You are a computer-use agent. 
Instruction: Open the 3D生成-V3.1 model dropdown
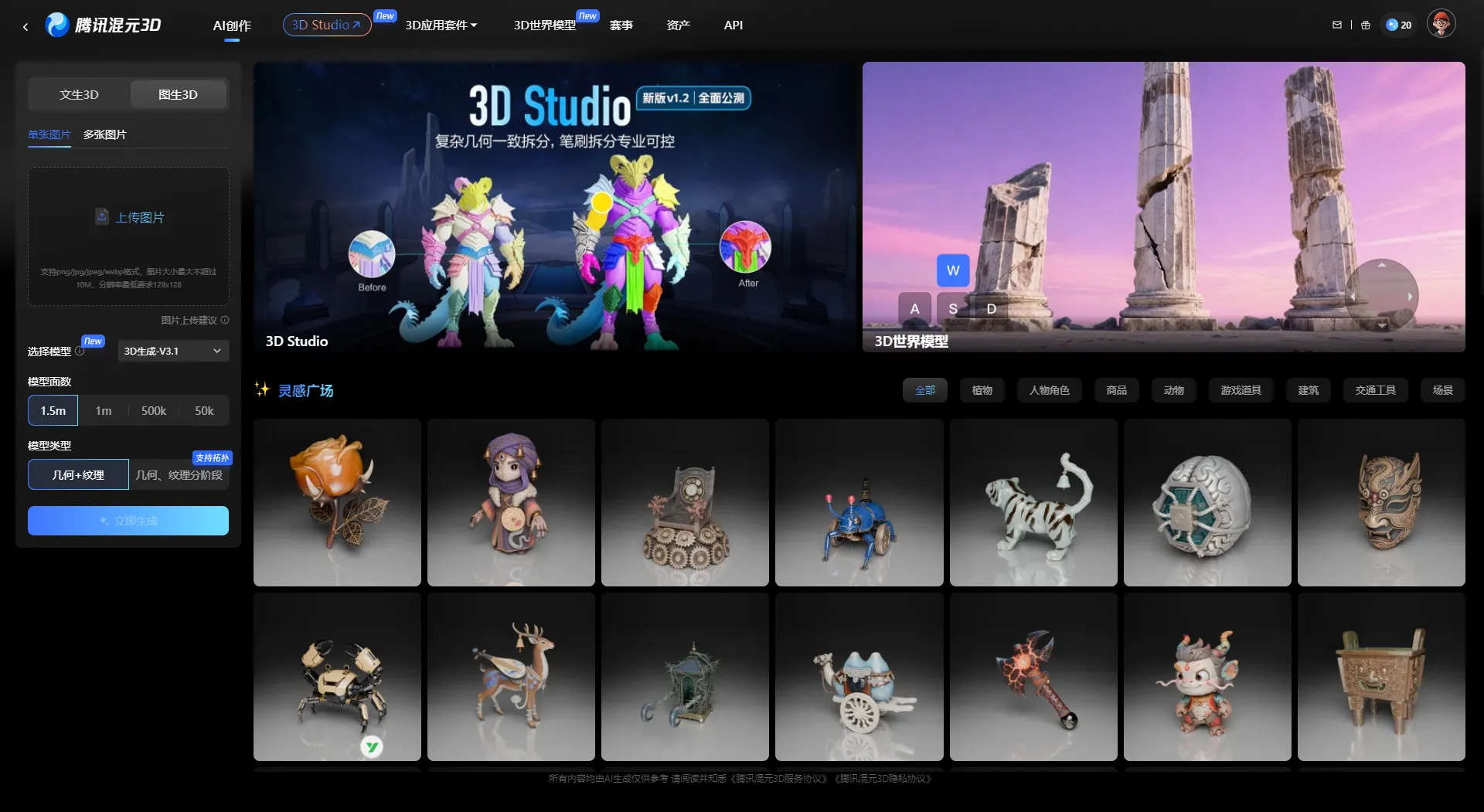pos(173,351)
